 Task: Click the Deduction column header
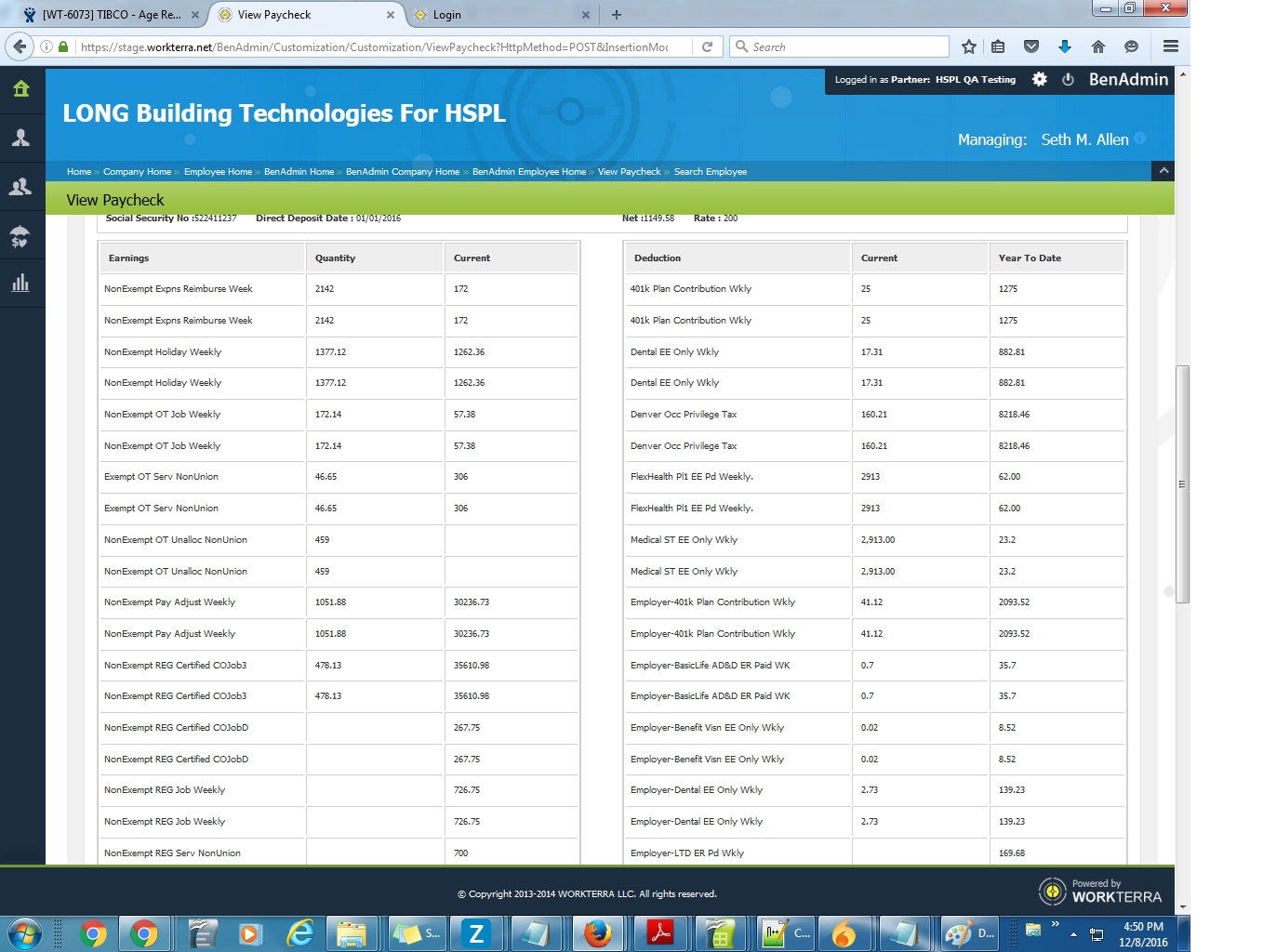coord(737,258)
